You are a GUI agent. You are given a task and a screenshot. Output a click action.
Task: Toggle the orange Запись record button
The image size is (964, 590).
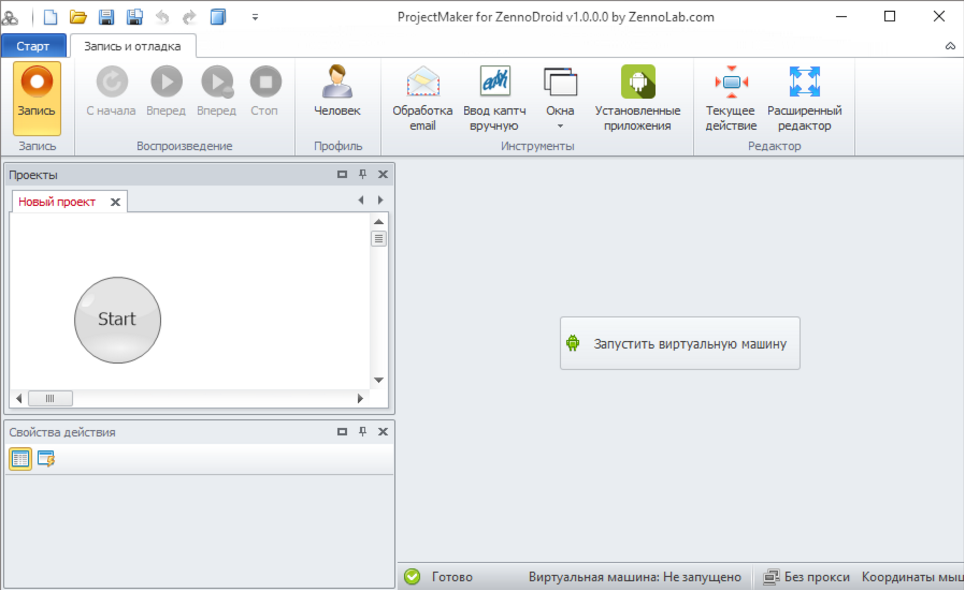click(x=37, y=98)
